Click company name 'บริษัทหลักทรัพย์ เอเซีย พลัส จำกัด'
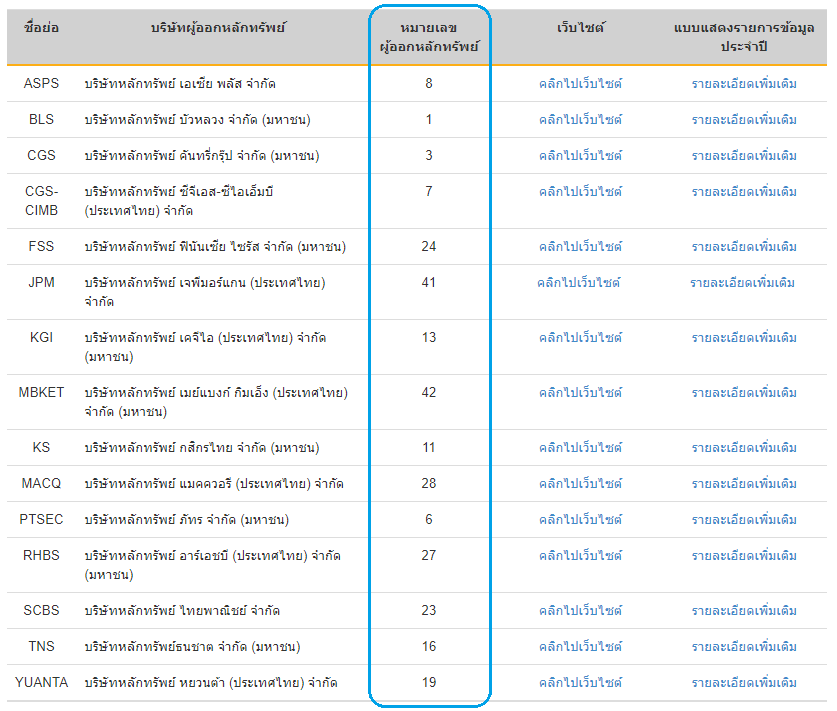The width and height of the screenshot is (837, 711). 180,84
